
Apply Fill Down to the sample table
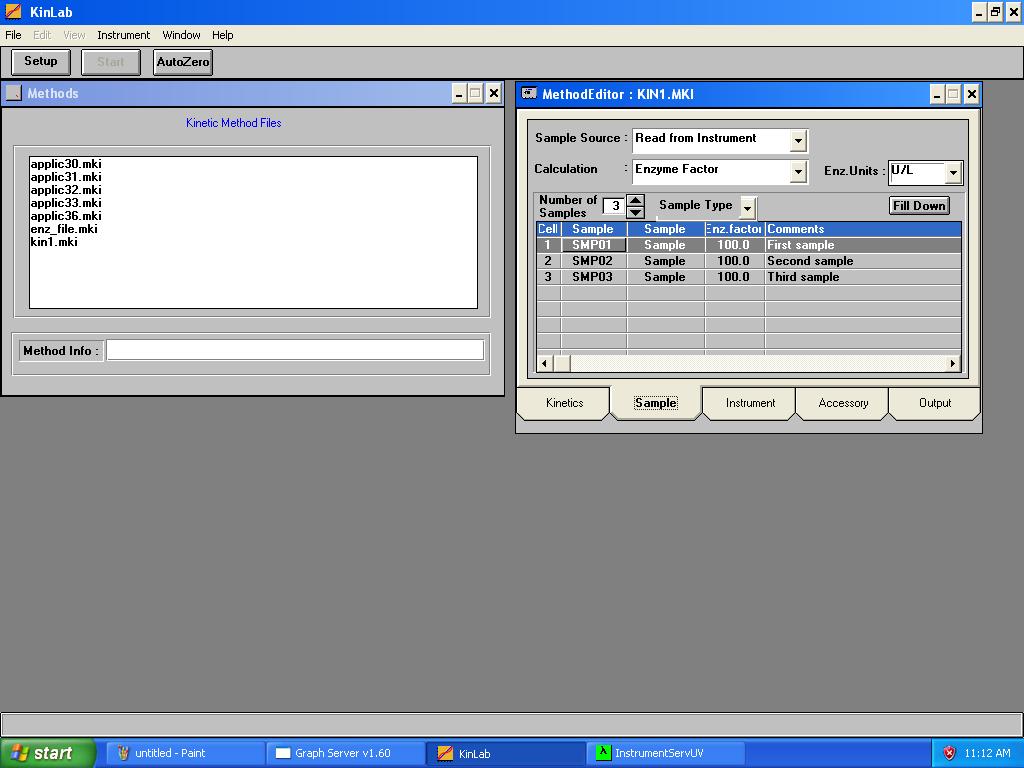tap(918, 205)
